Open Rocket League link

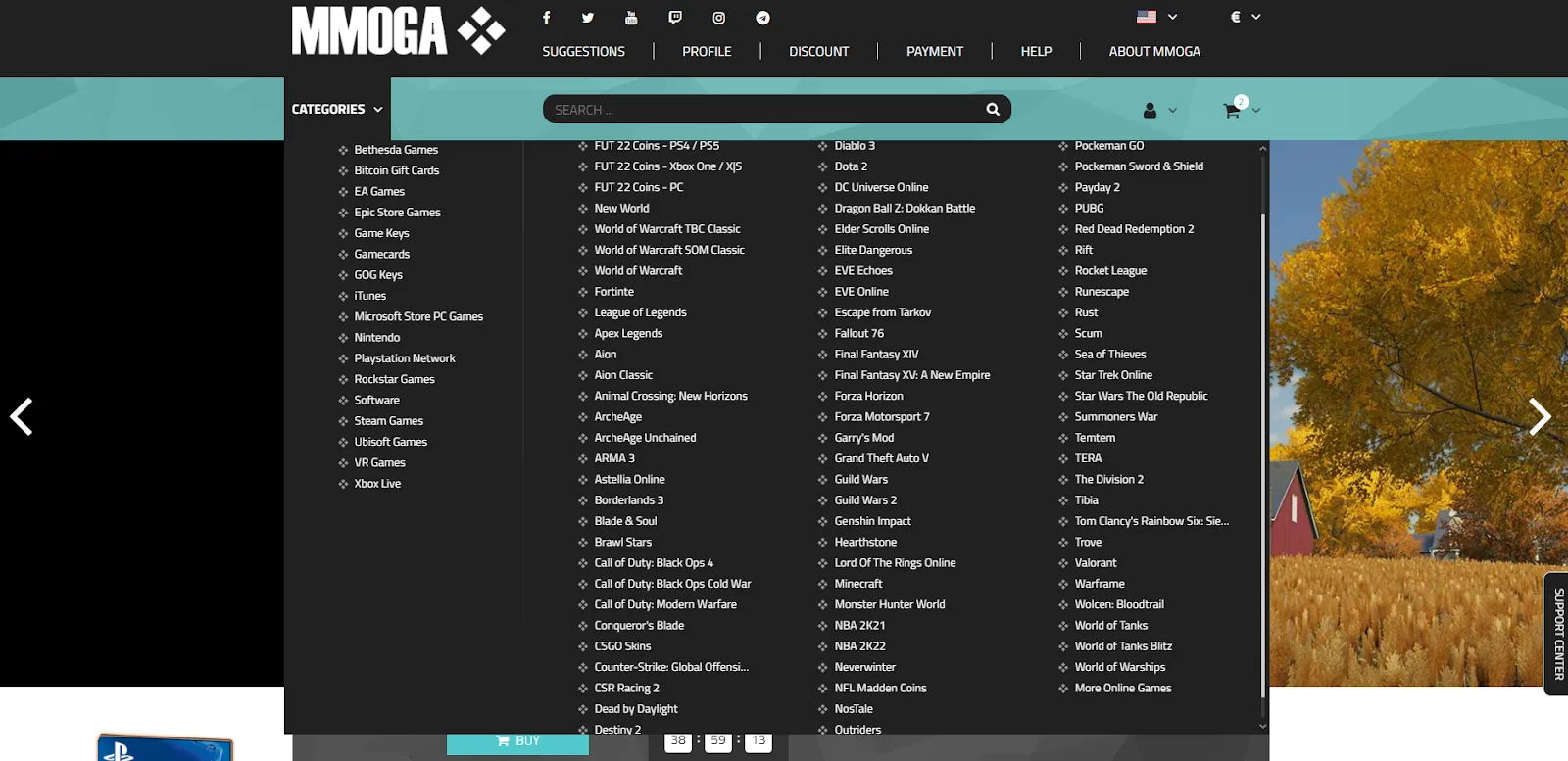click(1110, 271)
